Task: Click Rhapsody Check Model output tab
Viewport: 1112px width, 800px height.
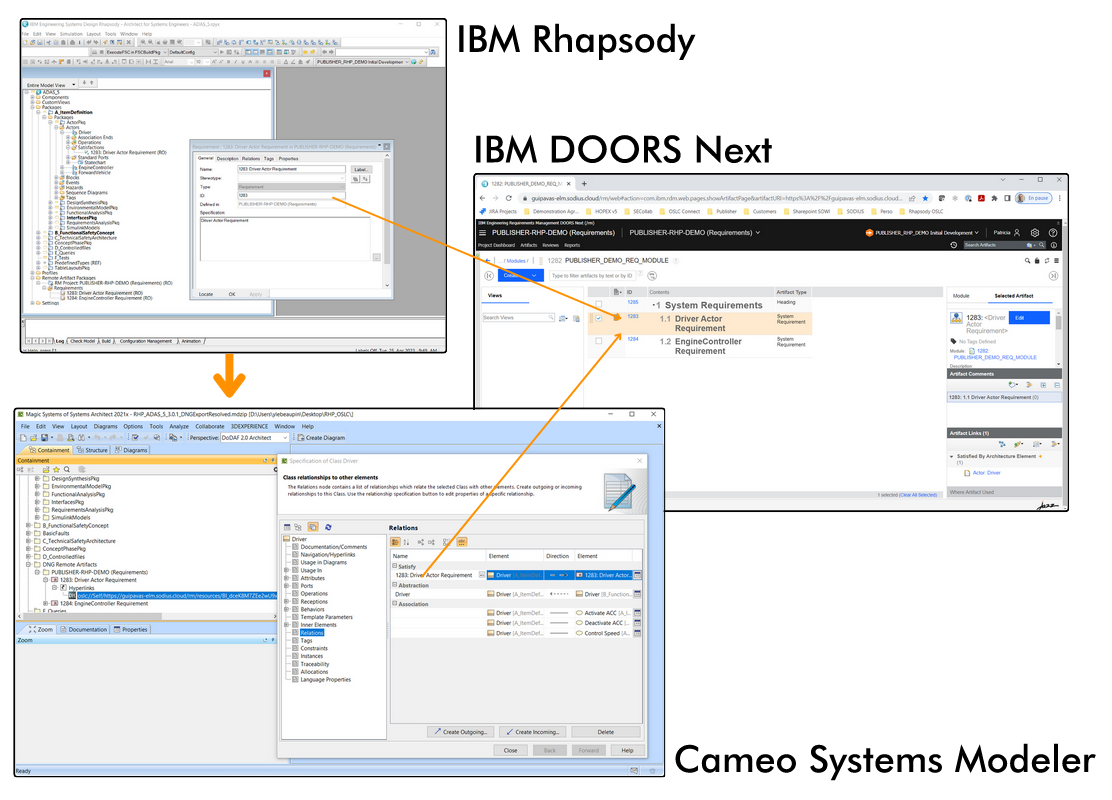Action: click(x=83, y=341)
